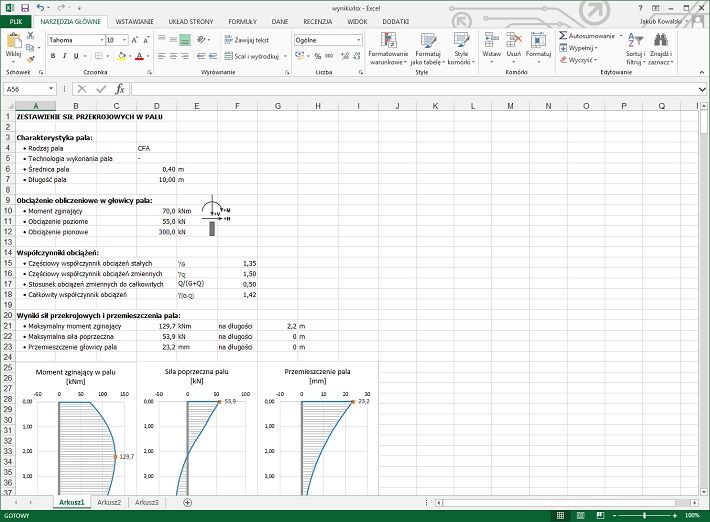Click the zoom slider handle
The image size is (710, 522).
[644, 515]
